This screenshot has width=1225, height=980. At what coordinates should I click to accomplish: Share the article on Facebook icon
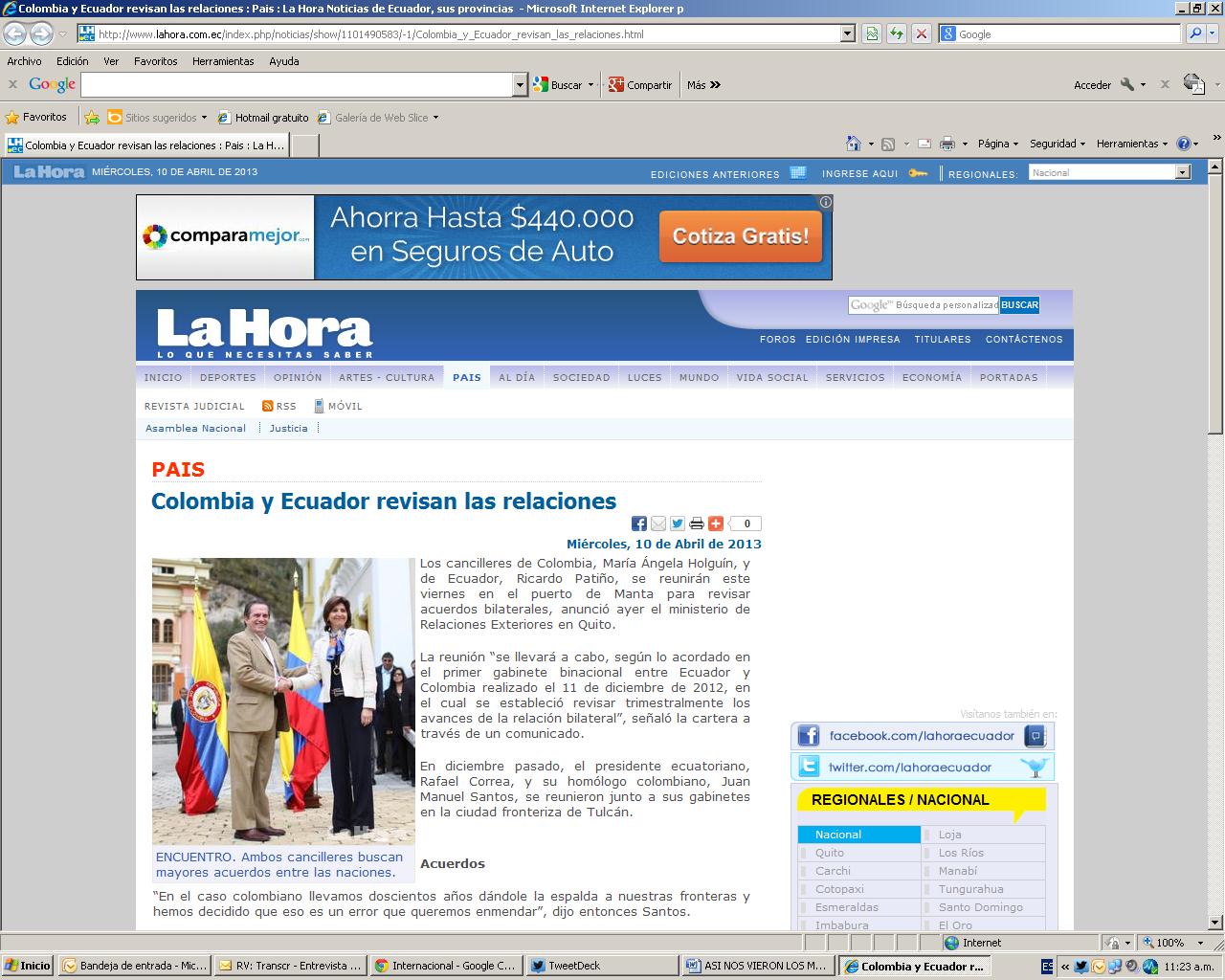point(639,523)
